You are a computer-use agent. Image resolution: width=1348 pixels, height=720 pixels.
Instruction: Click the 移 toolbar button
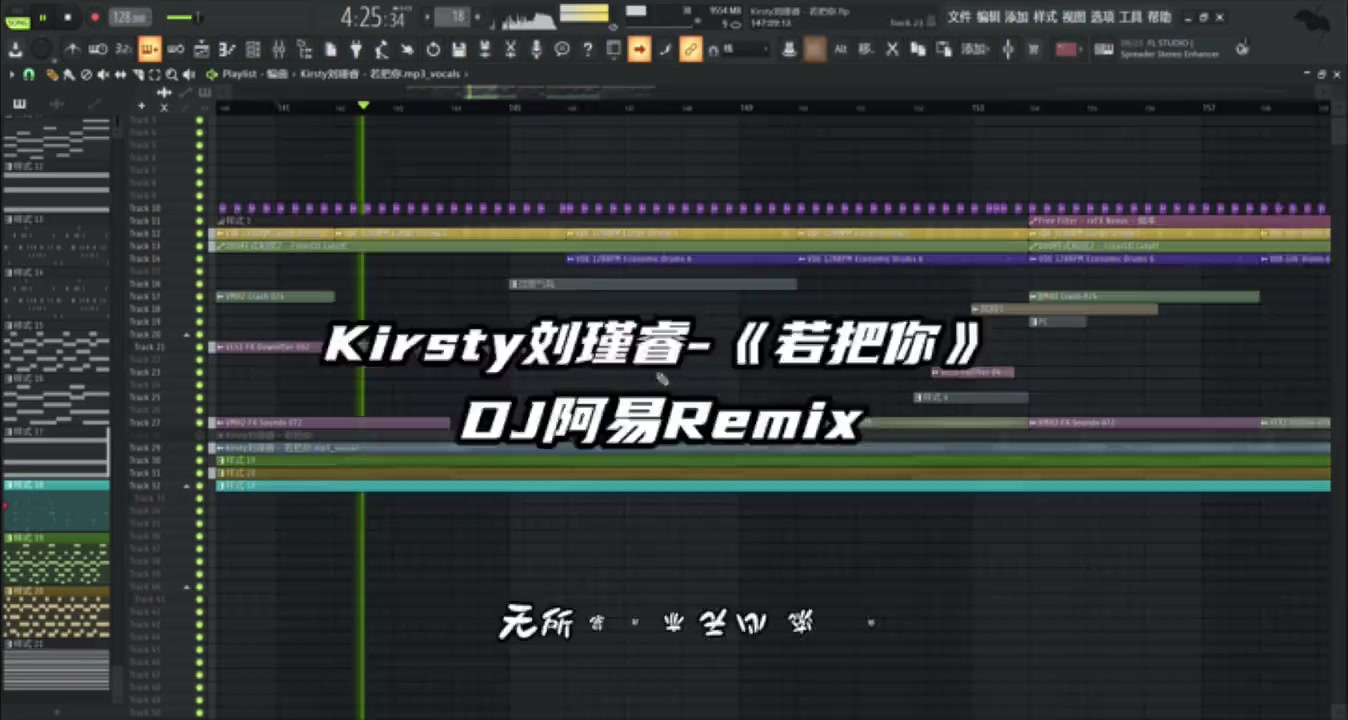pos(866,49)
